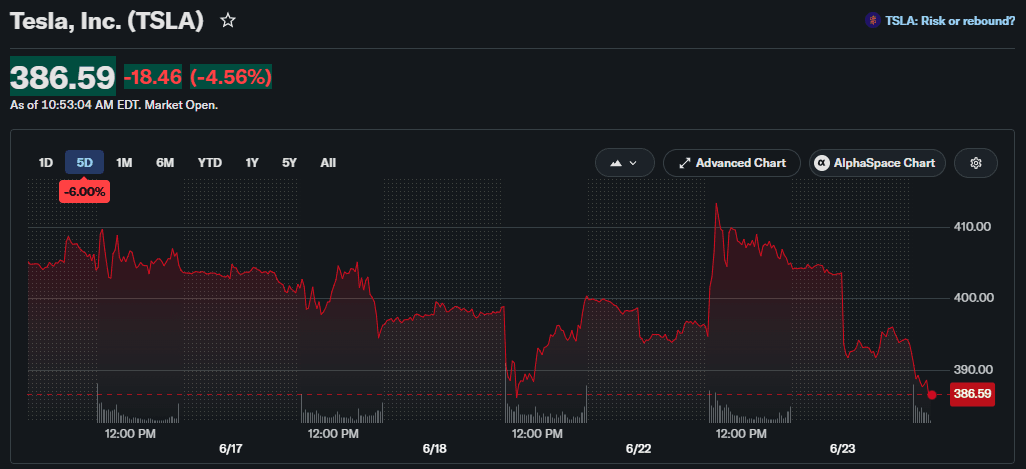Click the 410.00 axis label
This screenshot has width=1026, height=469.
(x=974, y=227)
